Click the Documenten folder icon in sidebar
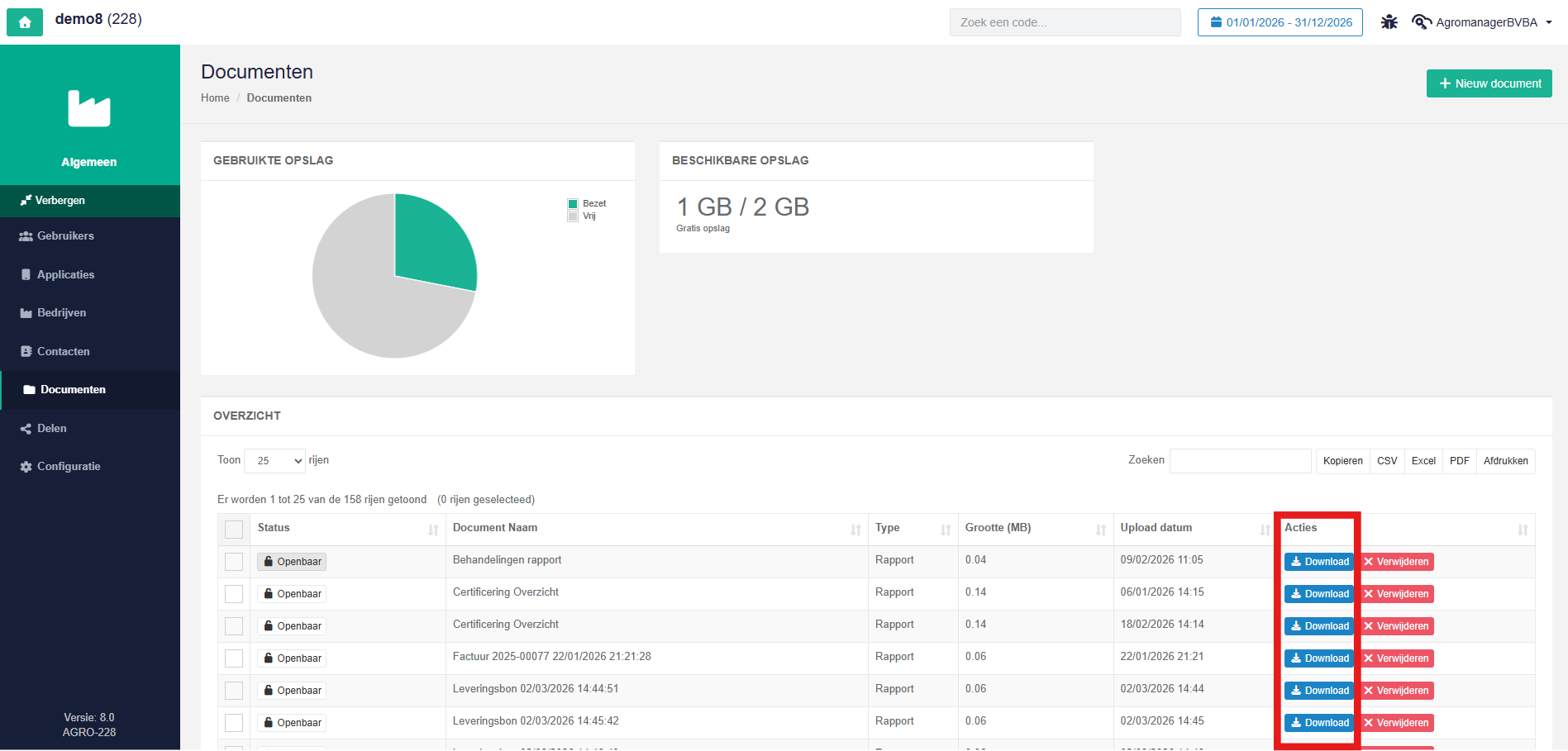Screen dimensions: 1568x751 click(x=30, y=390)
